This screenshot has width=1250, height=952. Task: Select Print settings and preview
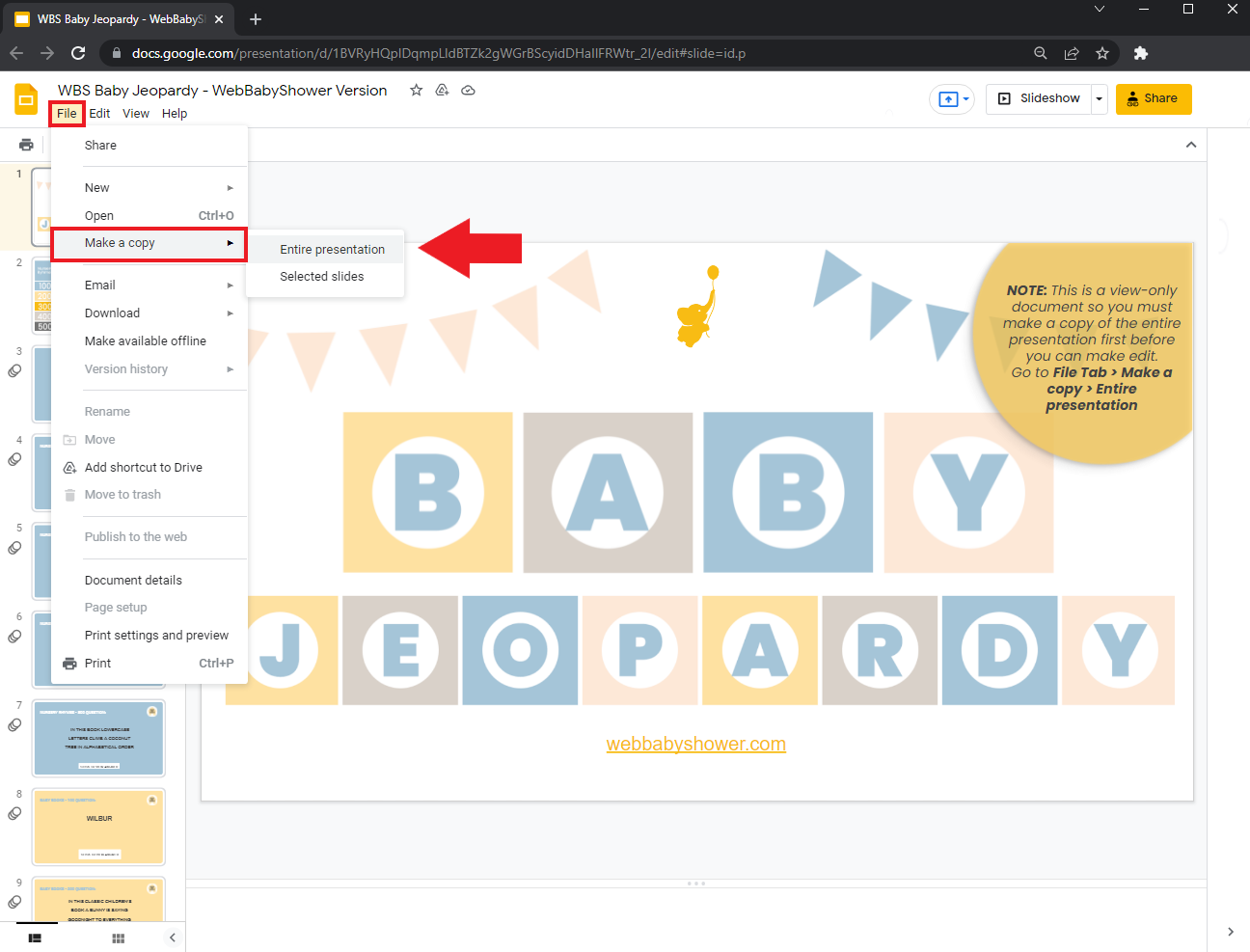tap(149, 636)
